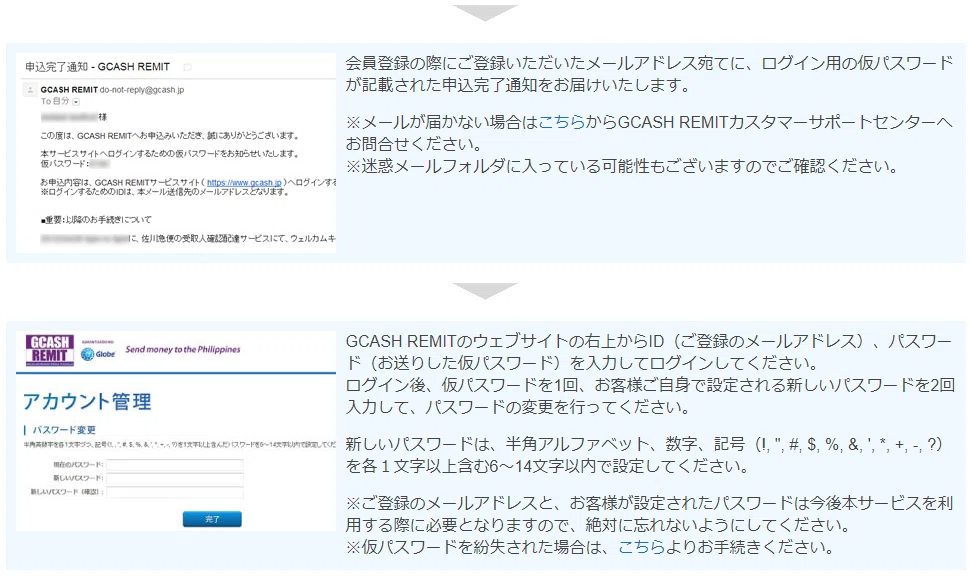
Task: Open the こちら link for GCASH REMIT customer support
Action: pyautogui.click(x=561, y=122)
